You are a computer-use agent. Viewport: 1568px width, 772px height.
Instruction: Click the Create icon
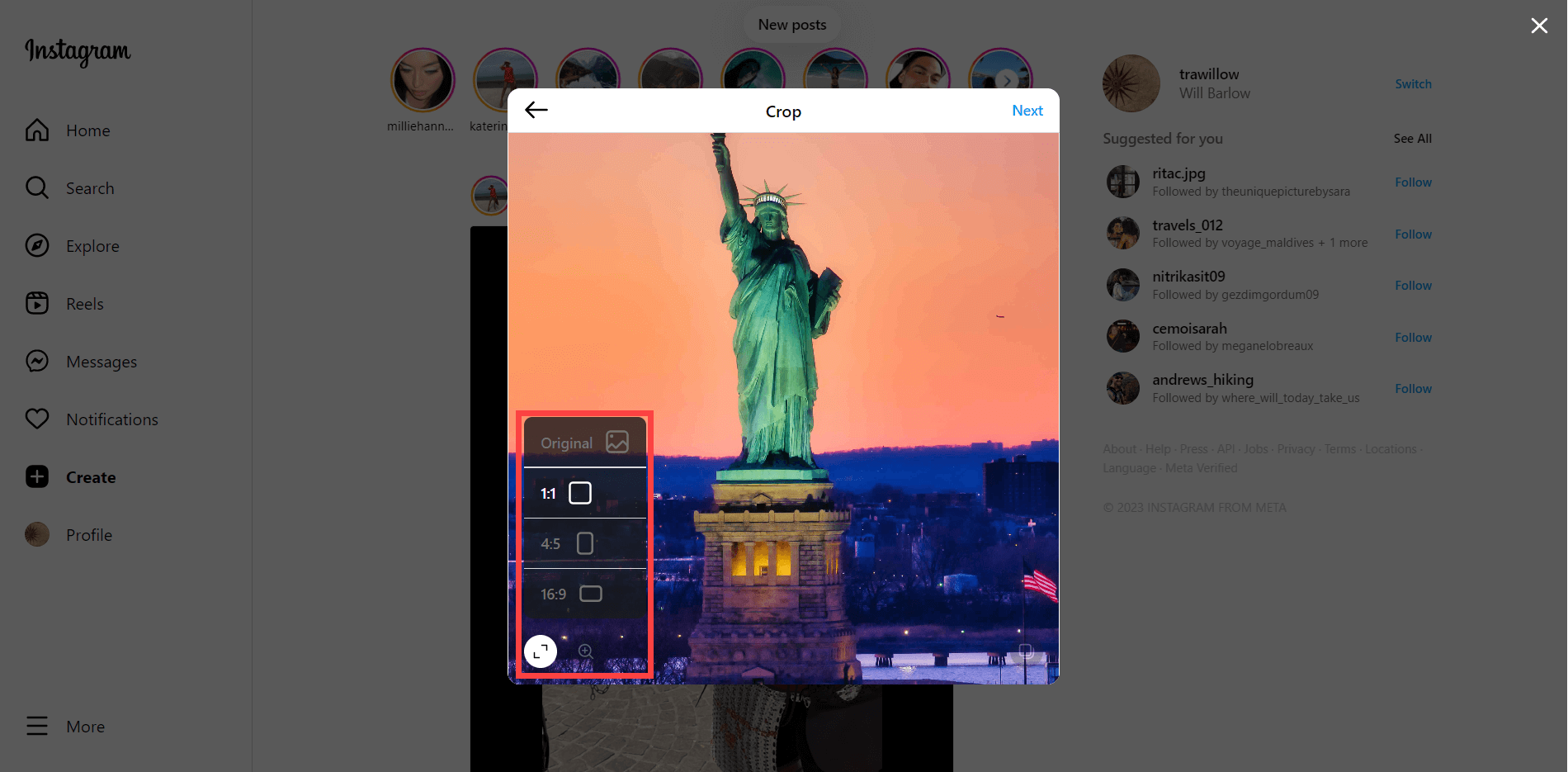click(x=37, y=476)
